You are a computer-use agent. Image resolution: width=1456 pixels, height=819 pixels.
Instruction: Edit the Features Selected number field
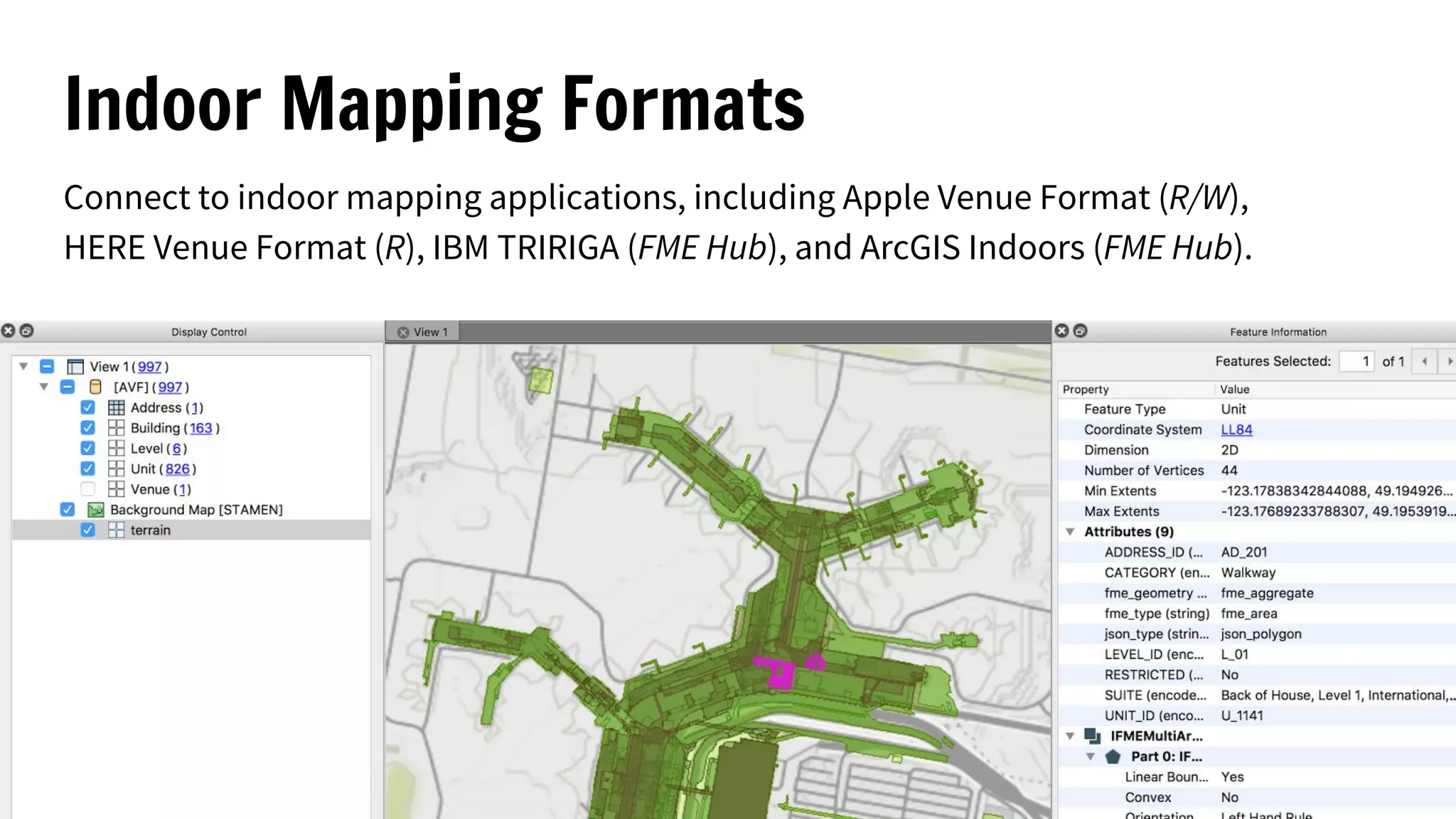1356,361
